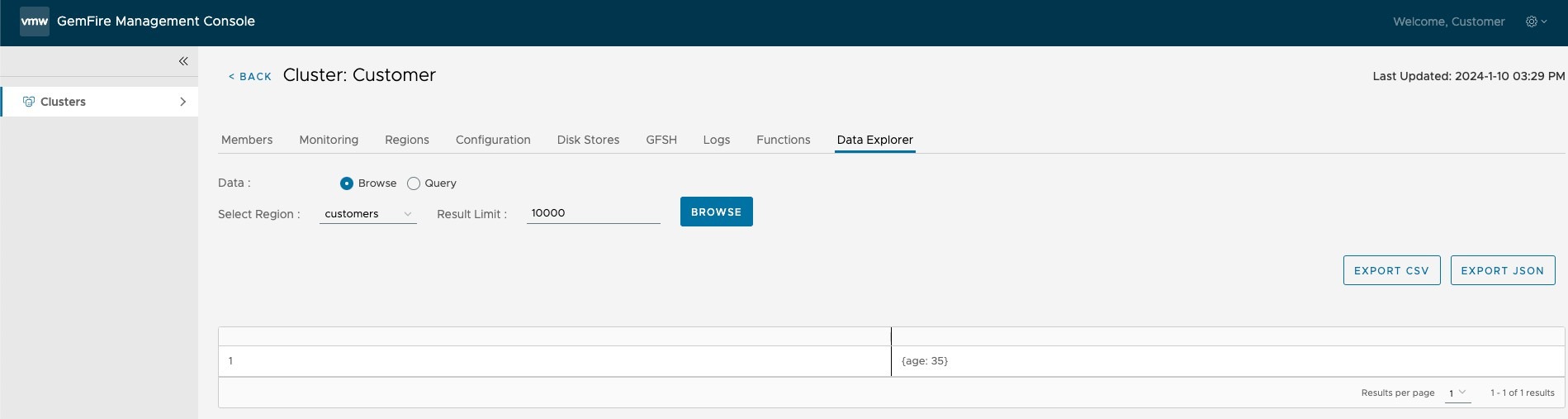Viewport: 1568px width, 419px height.
Task: Select the Data Explorer tab
Action: [875, 140]
